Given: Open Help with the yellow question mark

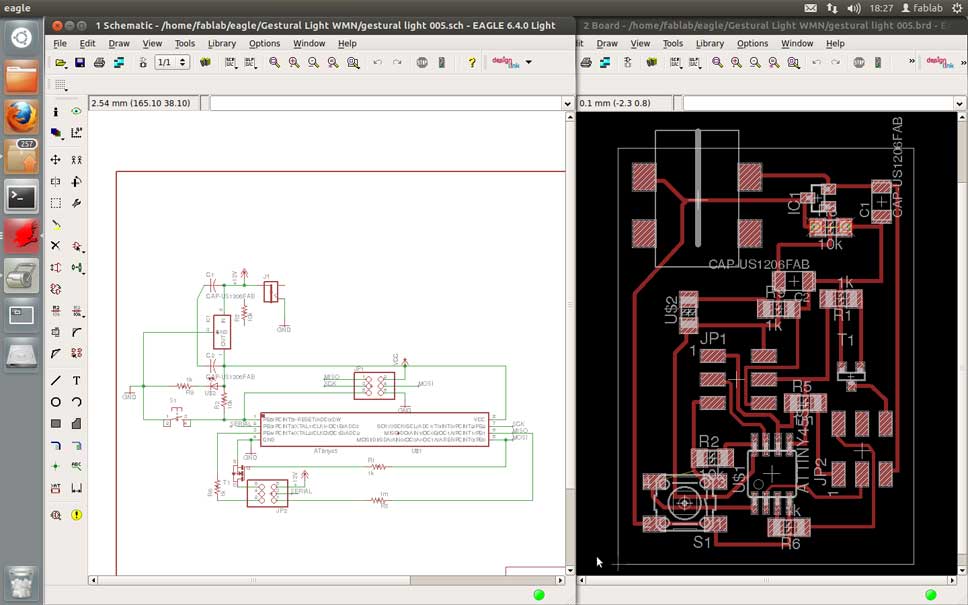Looking at the screenshot, I should pos(472,62).
